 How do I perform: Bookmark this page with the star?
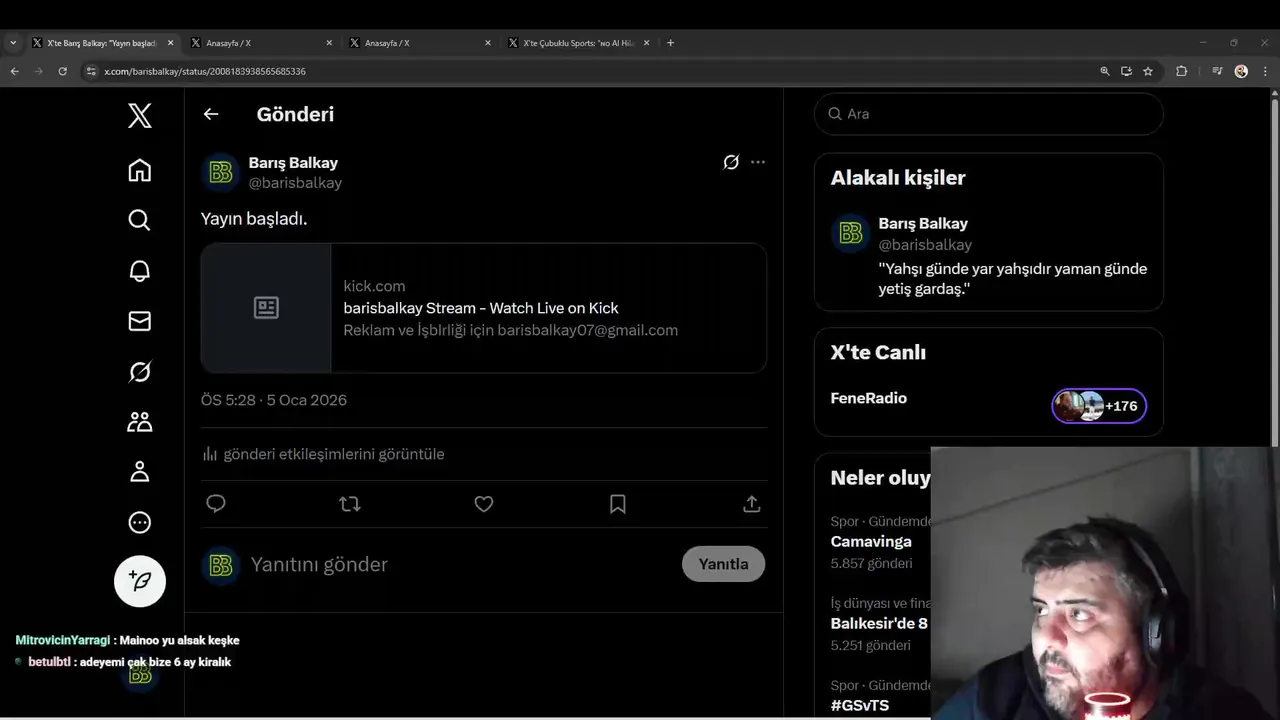(x=1148, y=71)
